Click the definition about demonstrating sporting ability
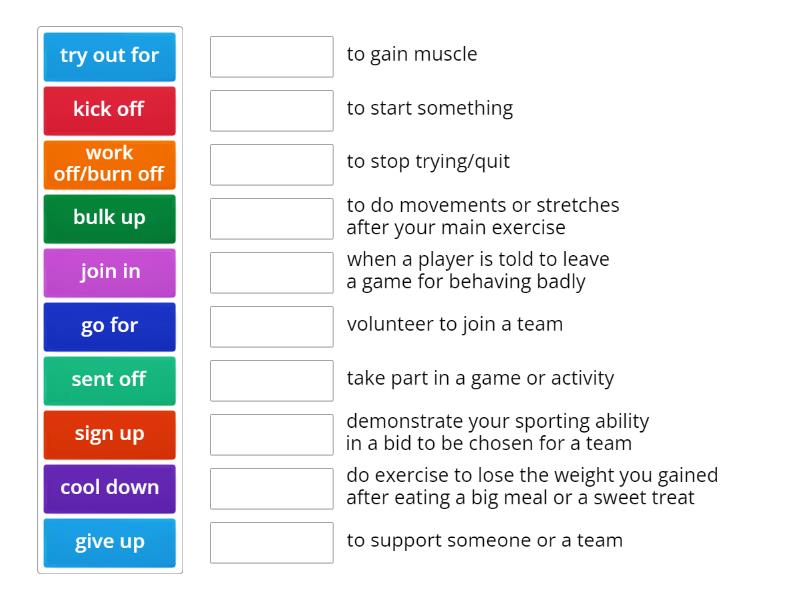The width and height of the screenshot is (800, 600). tap(499, 432)
